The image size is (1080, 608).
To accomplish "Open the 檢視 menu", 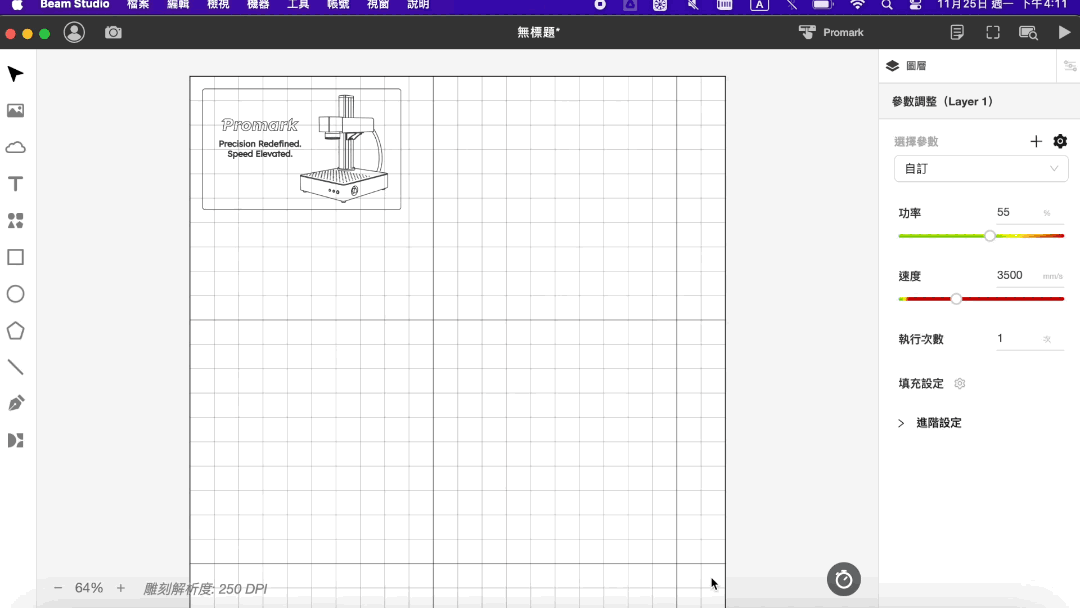I will point(218,5).
